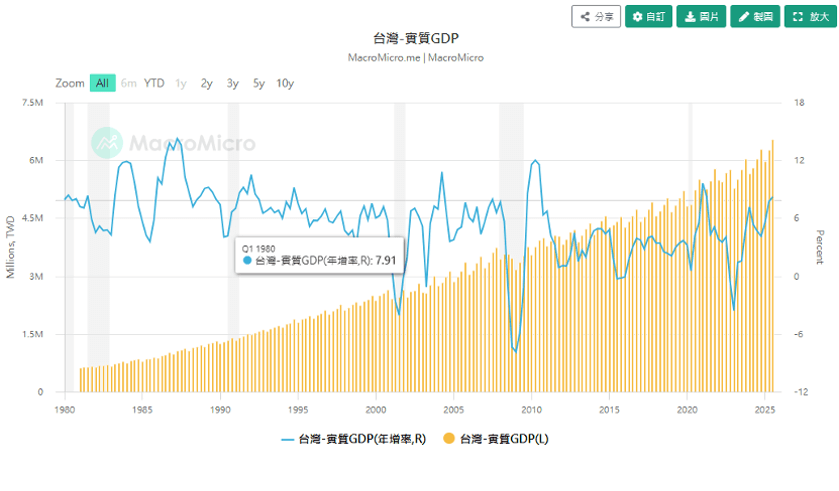Click the orange GDP legend color dot

[x=449, y=438]
